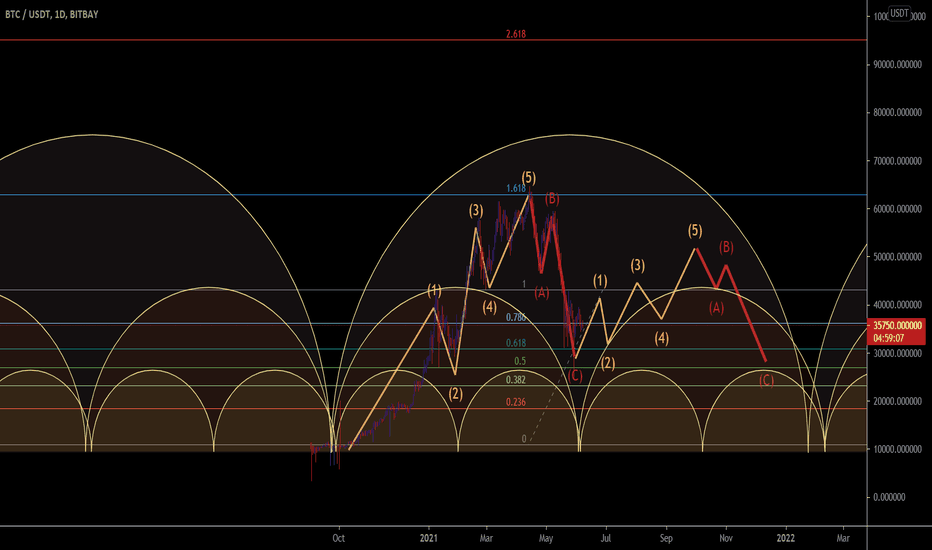Select the orange (3) label left of 1.618 peak
The height and width of the screenshot is (550, 932).
(476, 210)
